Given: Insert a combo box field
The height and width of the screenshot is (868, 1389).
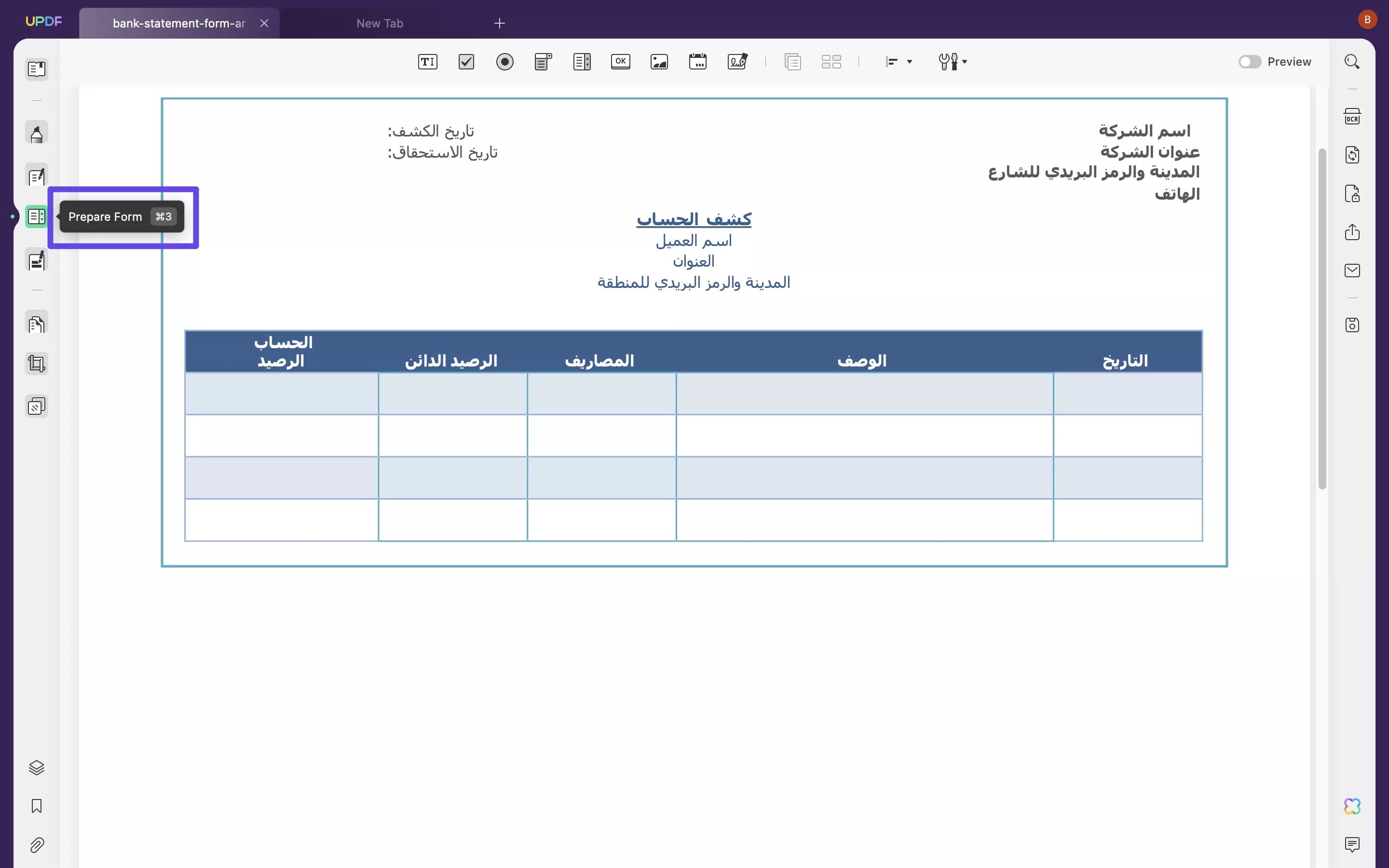Looking at the screenshot, I should pyautogui.click(x=543, y=61).
